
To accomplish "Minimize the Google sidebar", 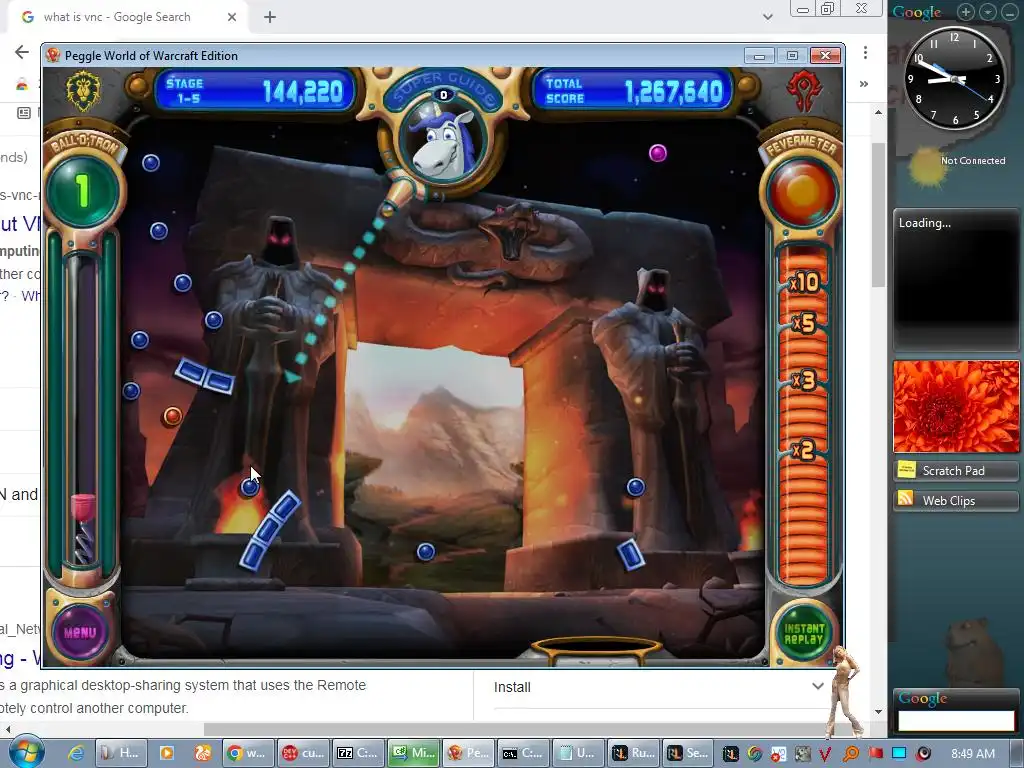I will 1010,11.
